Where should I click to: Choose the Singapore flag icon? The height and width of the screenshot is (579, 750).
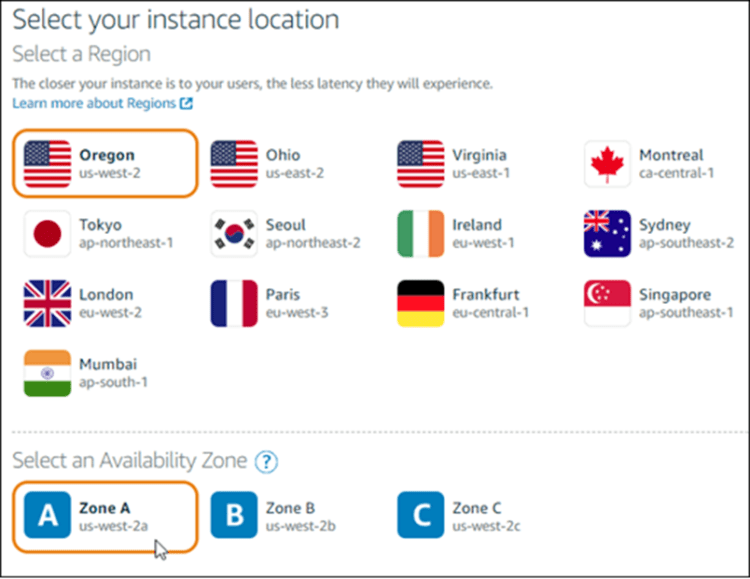pyautogui.click(x=608, y=304)
